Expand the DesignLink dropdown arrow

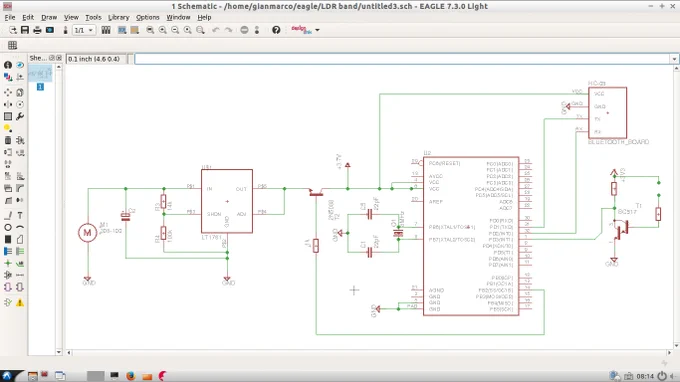point(317,30)
